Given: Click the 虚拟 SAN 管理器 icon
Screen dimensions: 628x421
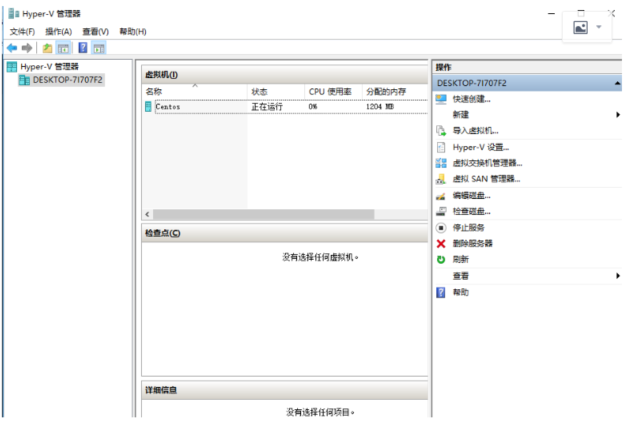Looking at the screenshot, I should (441, 179).
